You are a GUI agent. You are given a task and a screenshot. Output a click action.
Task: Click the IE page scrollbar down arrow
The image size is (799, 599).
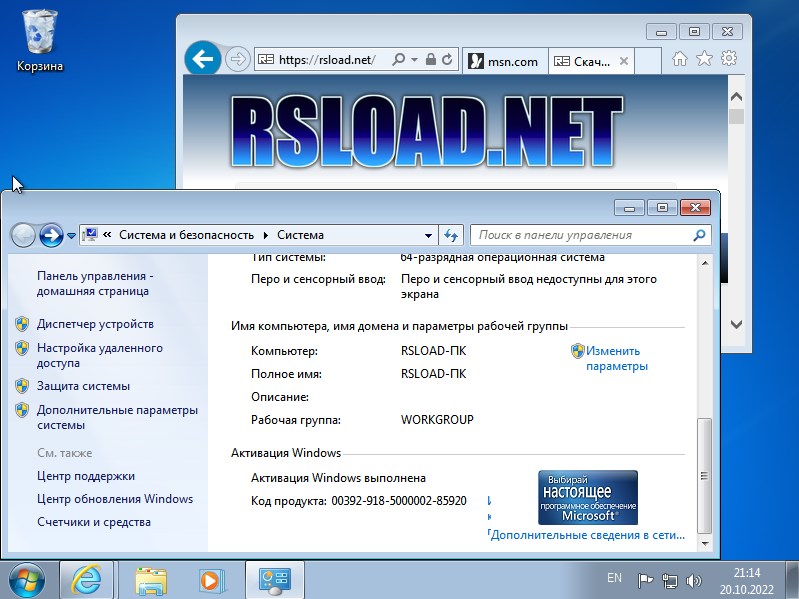[x=736, y=324]
